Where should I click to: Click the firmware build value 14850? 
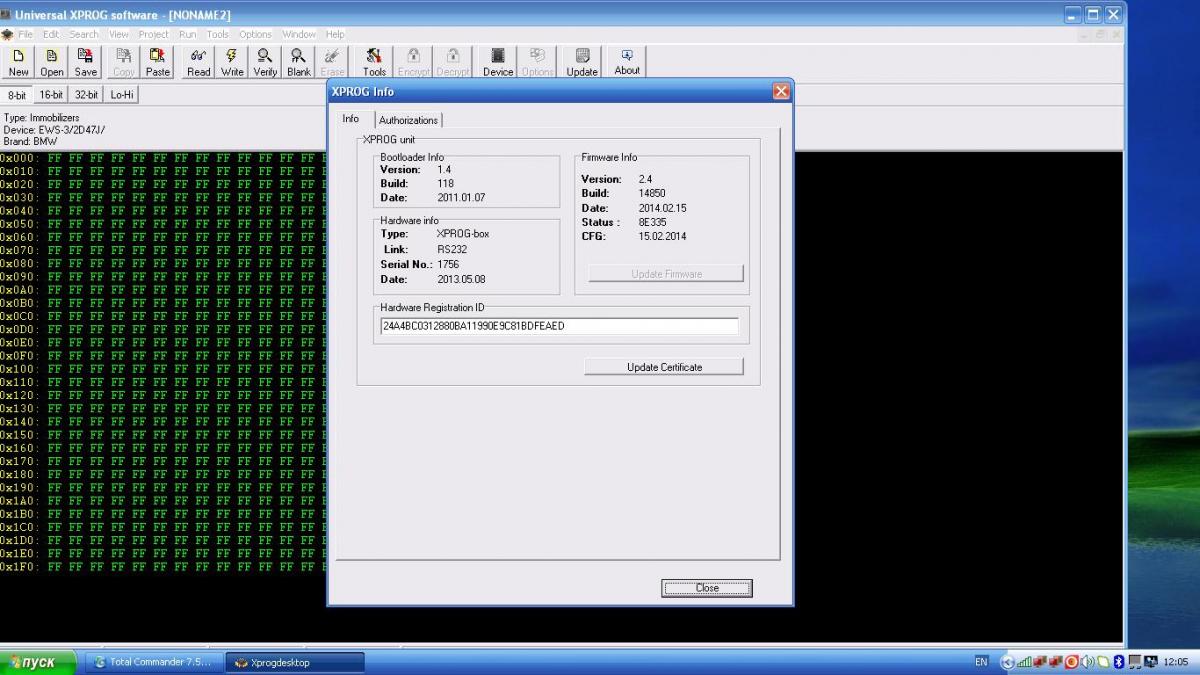pos(652,193)
